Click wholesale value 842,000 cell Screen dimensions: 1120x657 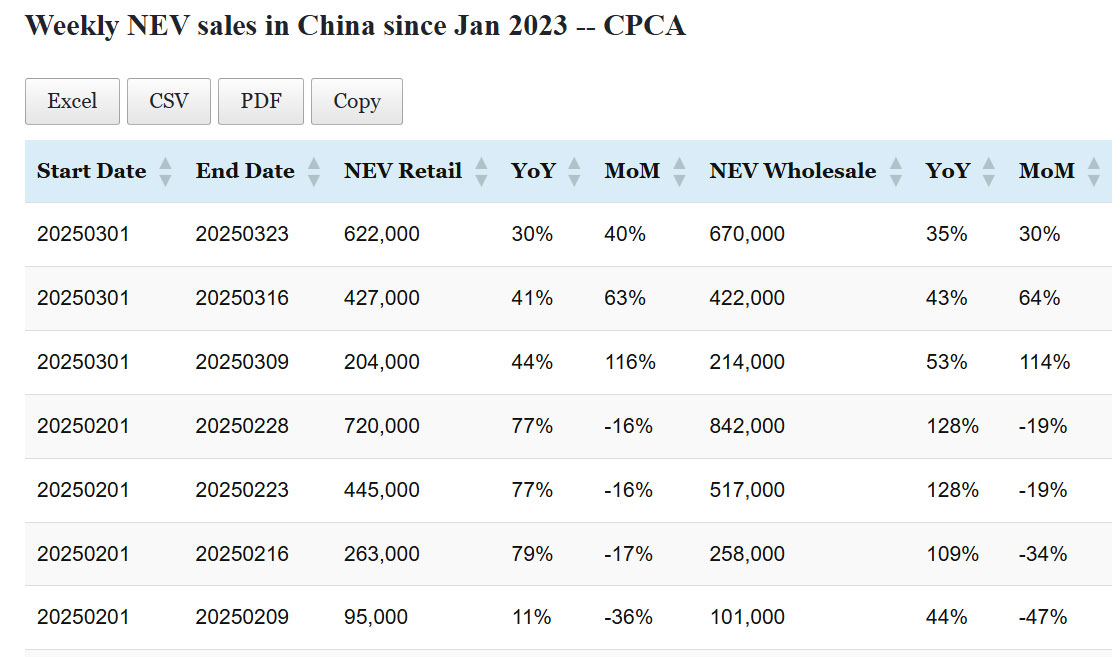click(747, 426)
